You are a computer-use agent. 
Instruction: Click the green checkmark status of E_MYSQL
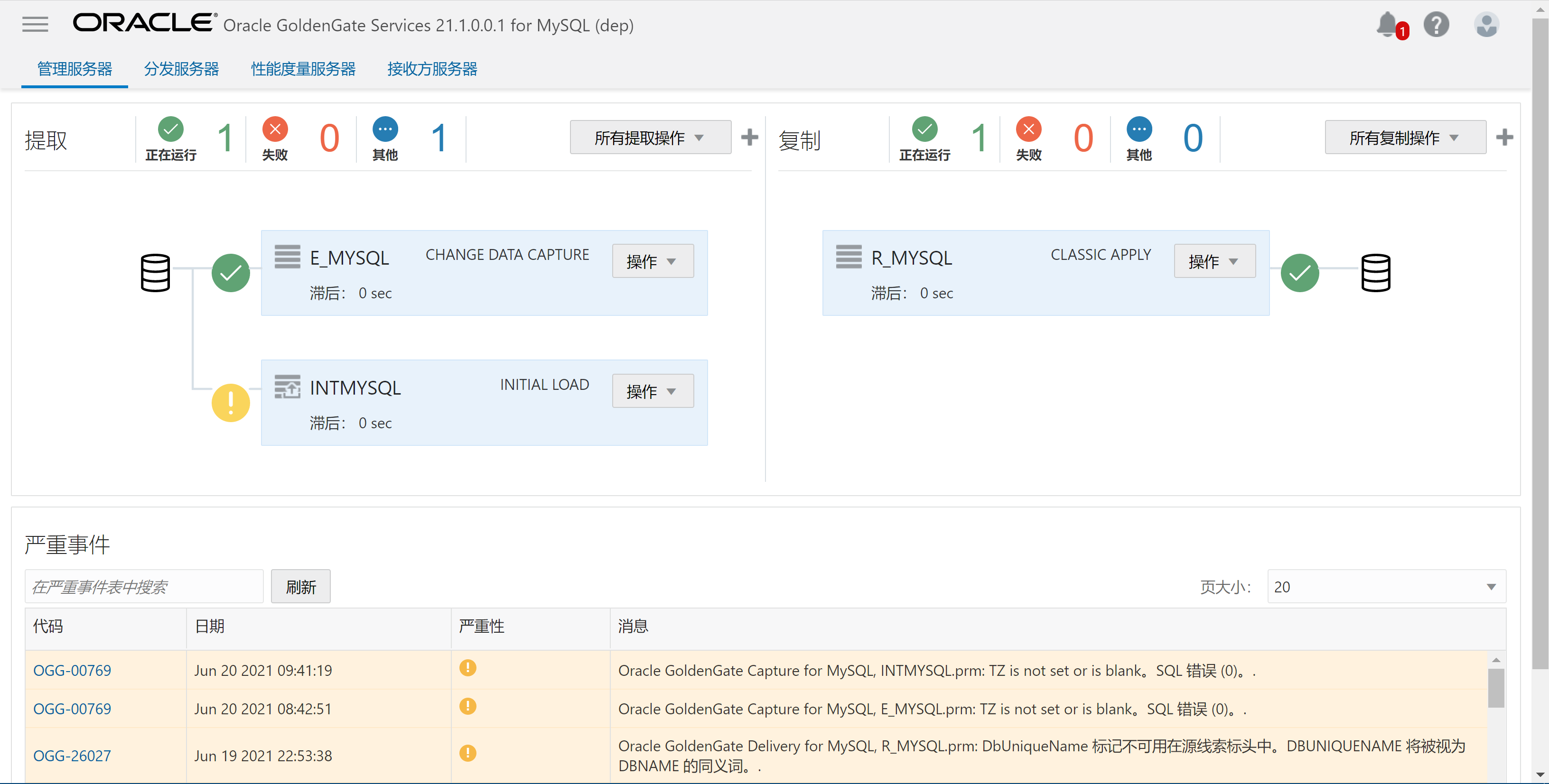click(x=230, y=273)
